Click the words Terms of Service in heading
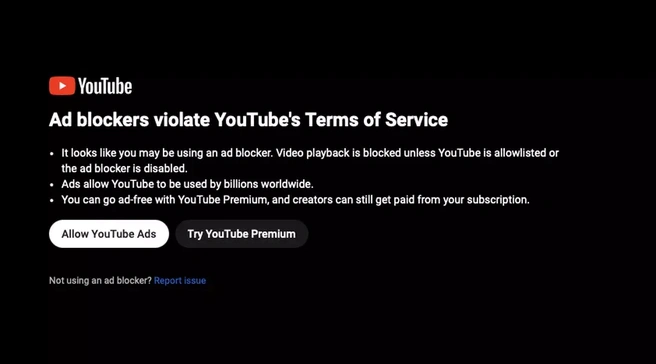This screenshot has height=364, width=656. pyautogui.click(x=377, y=120)
